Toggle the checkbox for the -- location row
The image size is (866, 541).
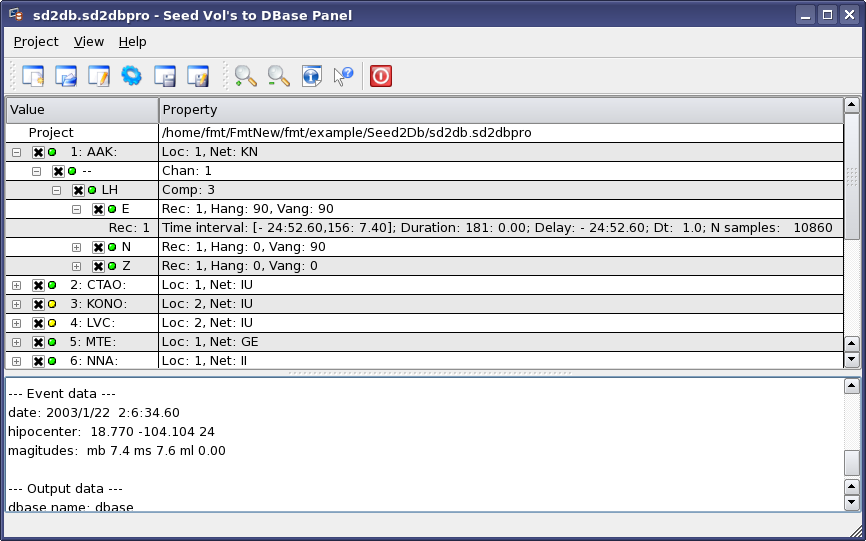58,171
